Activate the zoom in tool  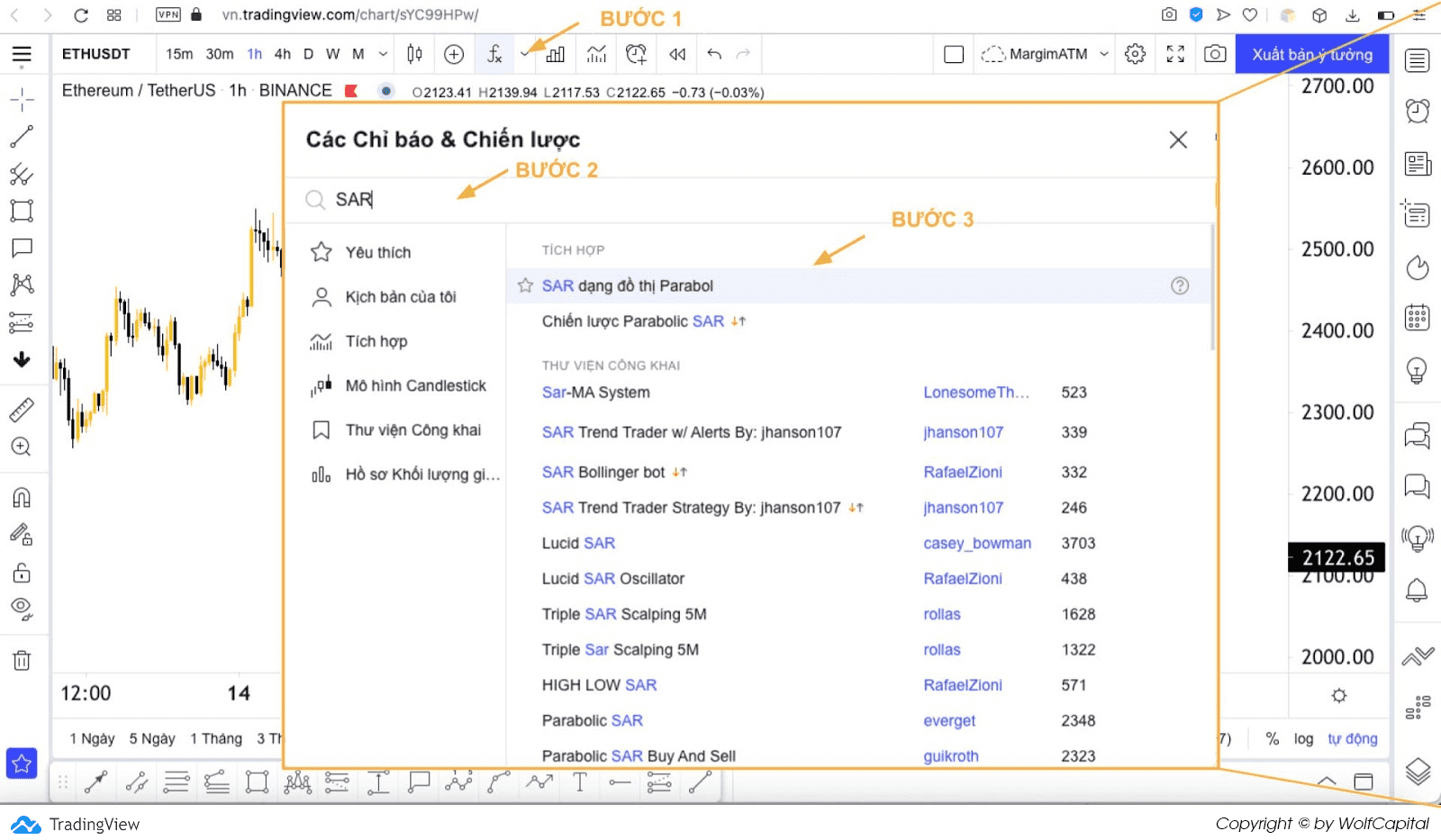tap(22, 447)
